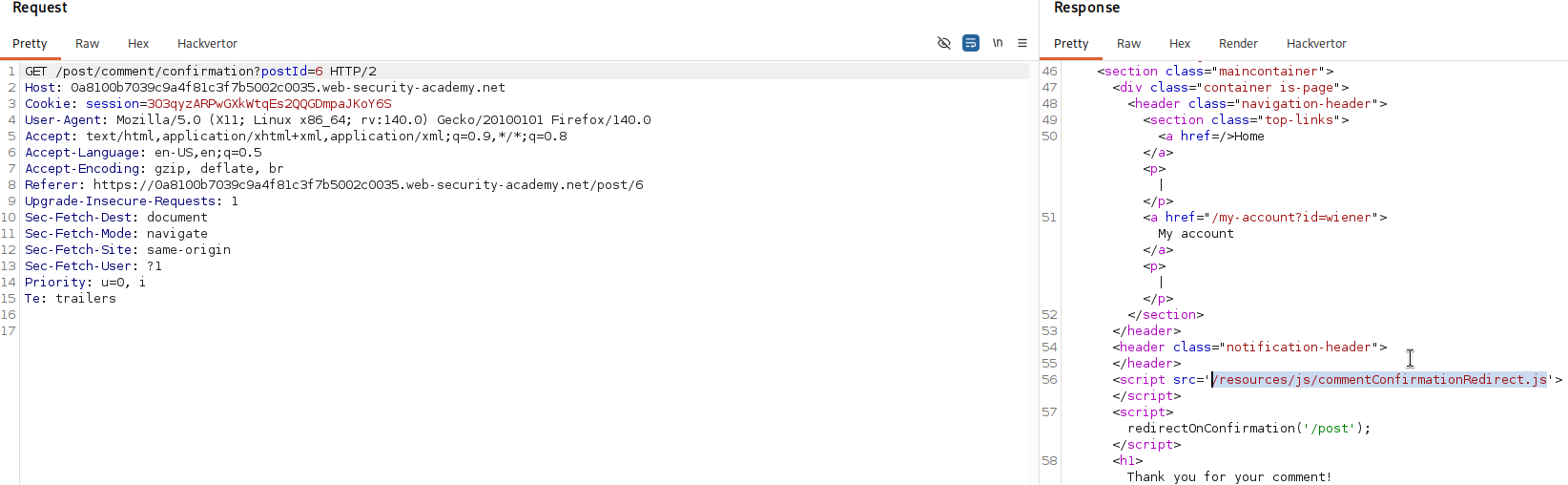1568x485 pixels.
Task: Click the Te: trailers header line
Action: (71, 299)
